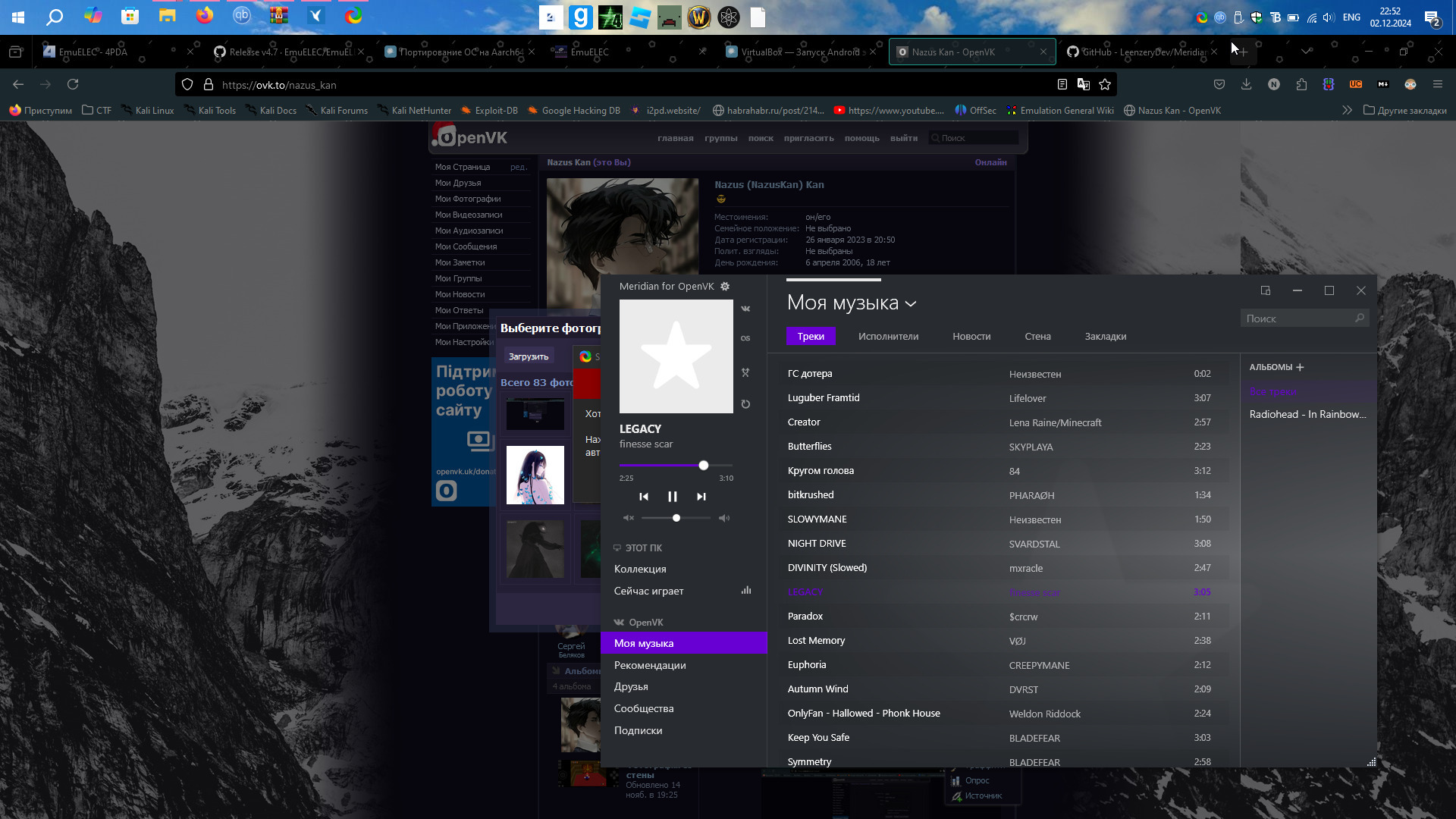Show more bookmarks toolbar chevron
This screenshot has width=1456, height=819.
pyautogui.click(x=1347, y=110)
